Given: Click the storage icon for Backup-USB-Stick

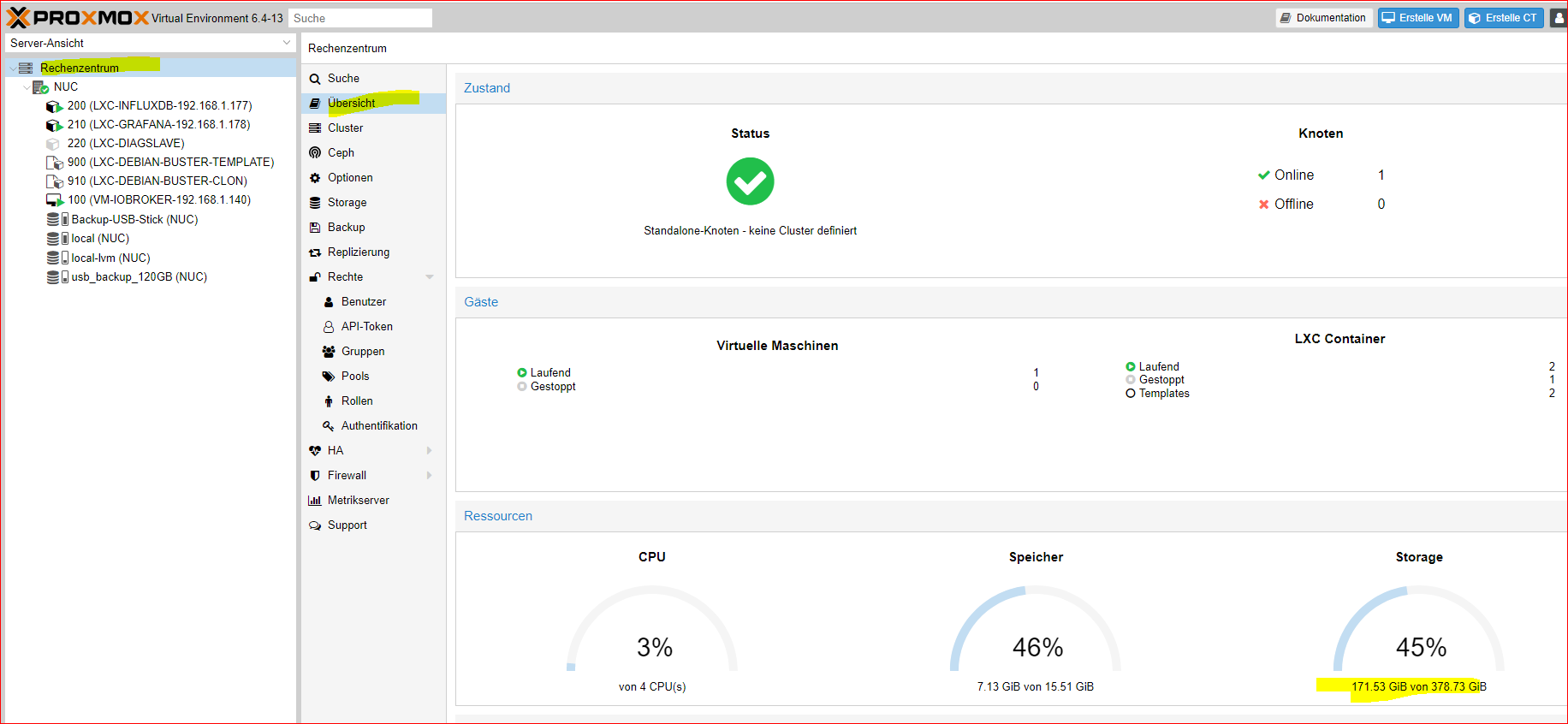Looking at the screenshot, I should pos(57,220).
